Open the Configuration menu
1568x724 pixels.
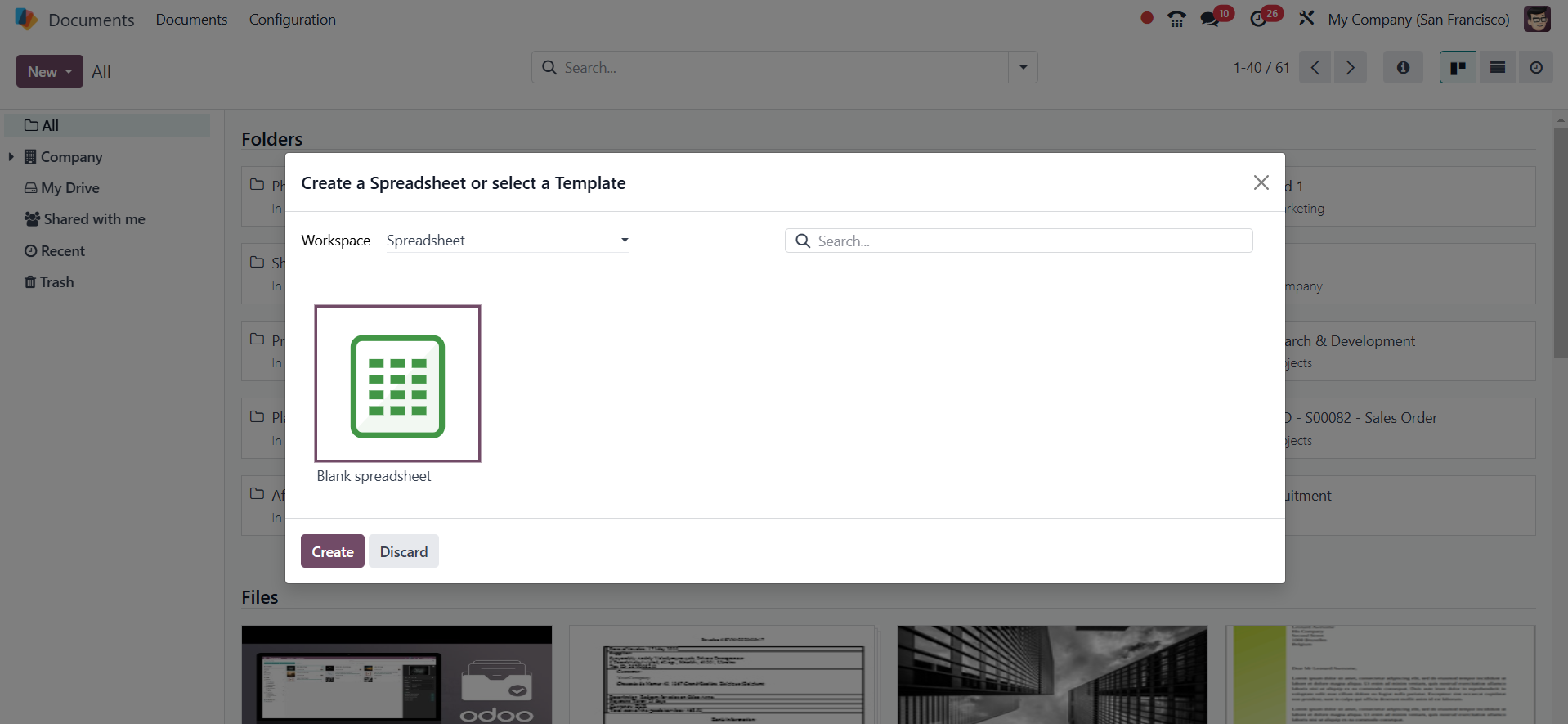(292, 19)
